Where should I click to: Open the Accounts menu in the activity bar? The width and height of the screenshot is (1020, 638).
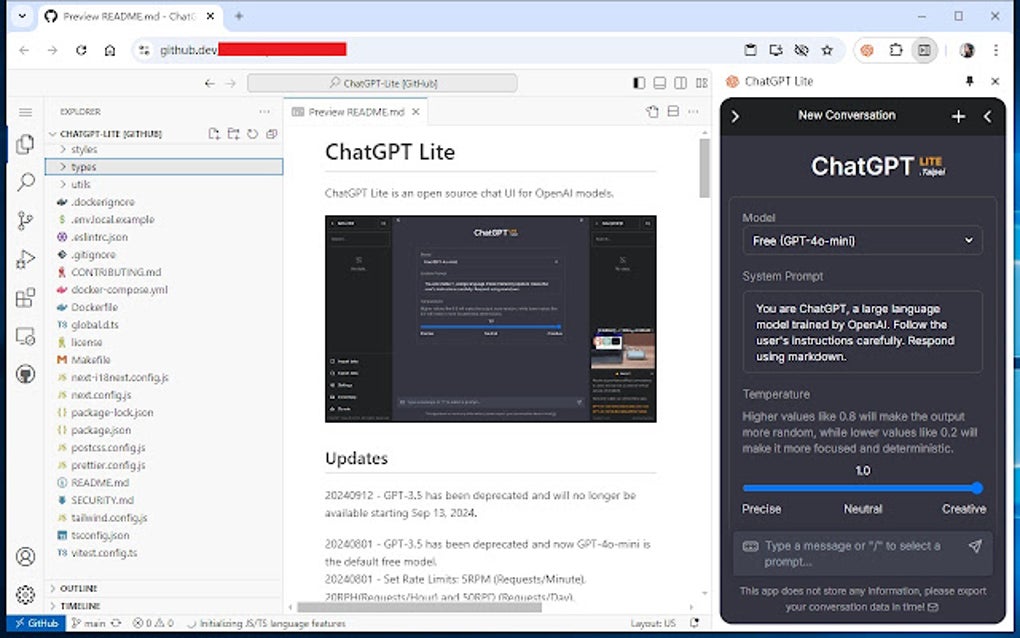click(x=25, y=557)
